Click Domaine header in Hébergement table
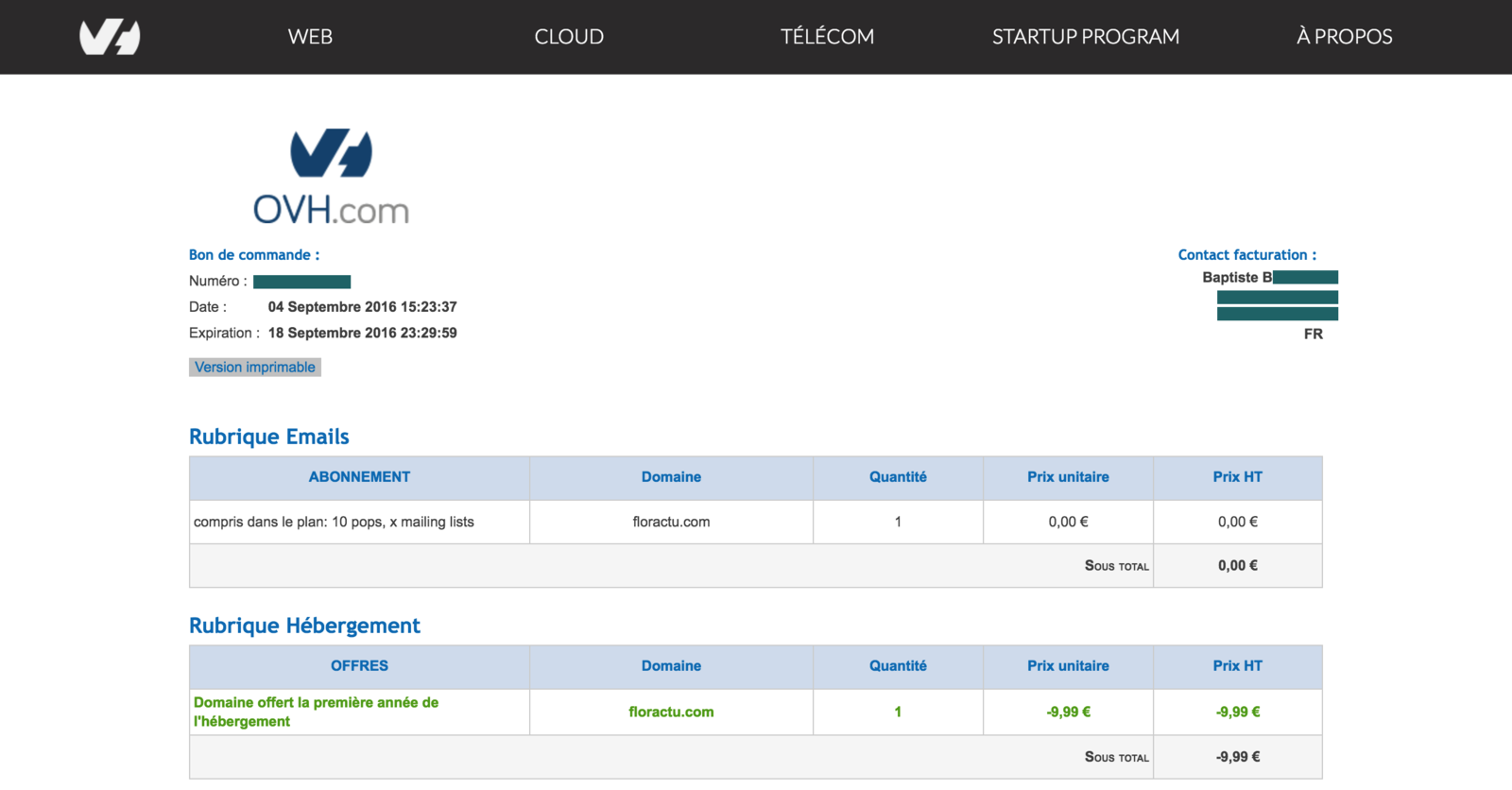Screen dimensions: 1512x790 coord(671,666)
